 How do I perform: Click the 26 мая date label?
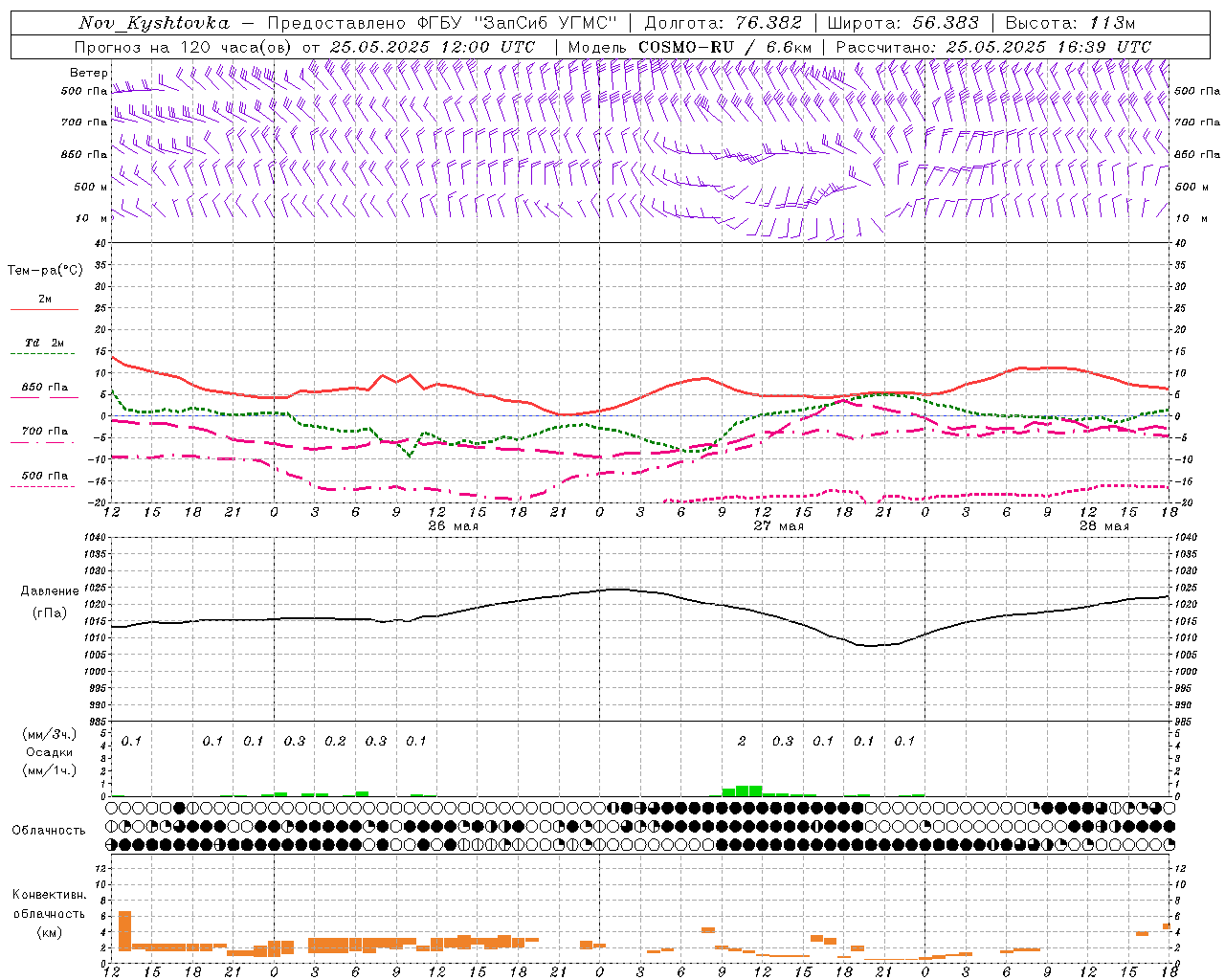pyautogui.click(x=453, y=526)
